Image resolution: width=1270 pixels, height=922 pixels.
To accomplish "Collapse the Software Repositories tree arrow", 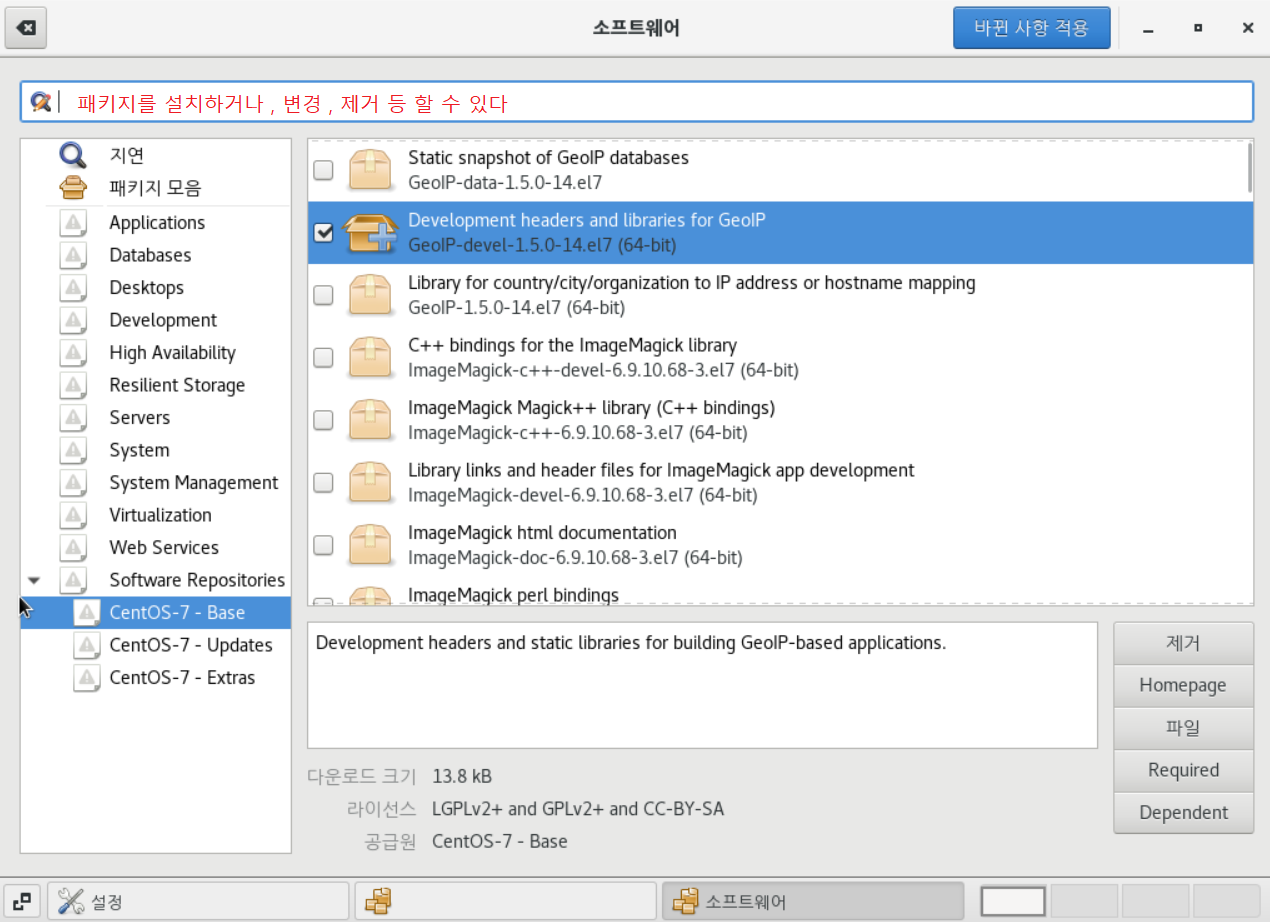I will tap(34, 580).
